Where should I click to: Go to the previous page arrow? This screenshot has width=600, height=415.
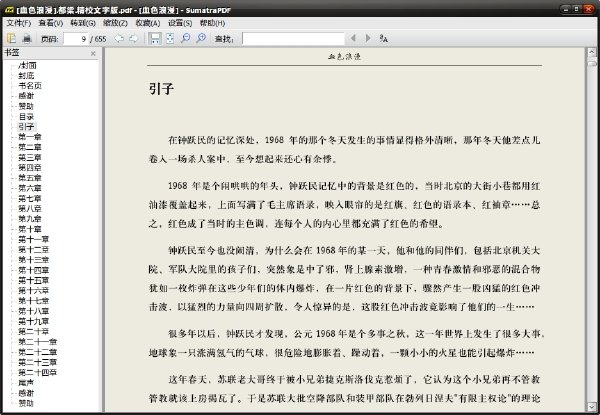click(x=119, y=38)
